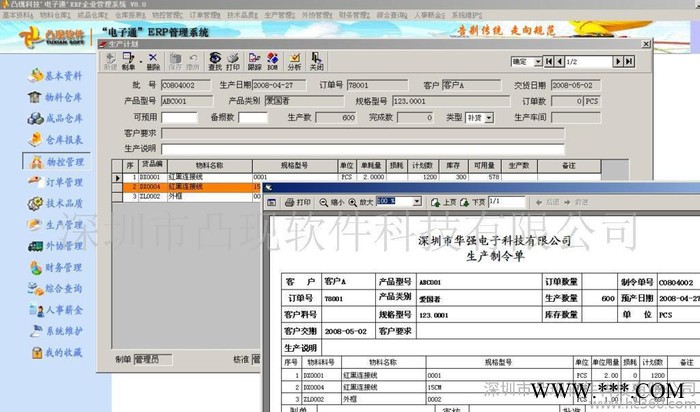700x412 pixels.
Task: Click 缩小 zoom out in preview
Action: point(332,203)
